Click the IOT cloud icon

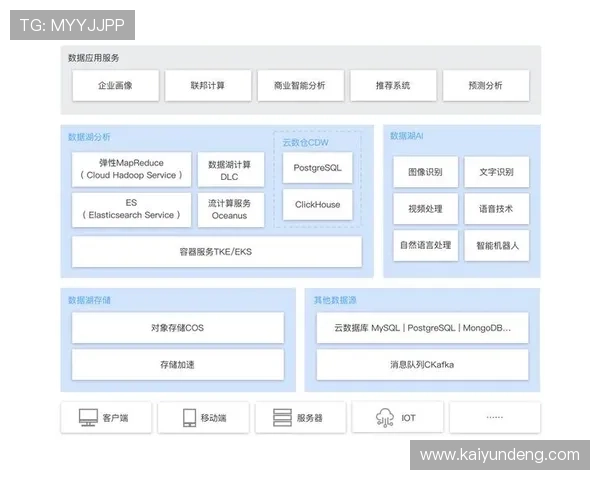pyautogui.click(x=385, y=418)
